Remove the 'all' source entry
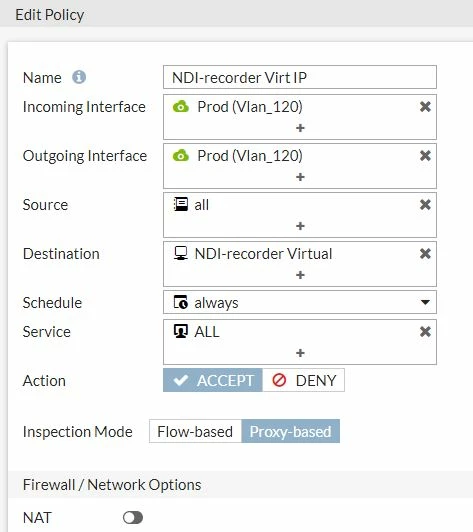This screenshot has width=473, height=532. pos(425,205)
